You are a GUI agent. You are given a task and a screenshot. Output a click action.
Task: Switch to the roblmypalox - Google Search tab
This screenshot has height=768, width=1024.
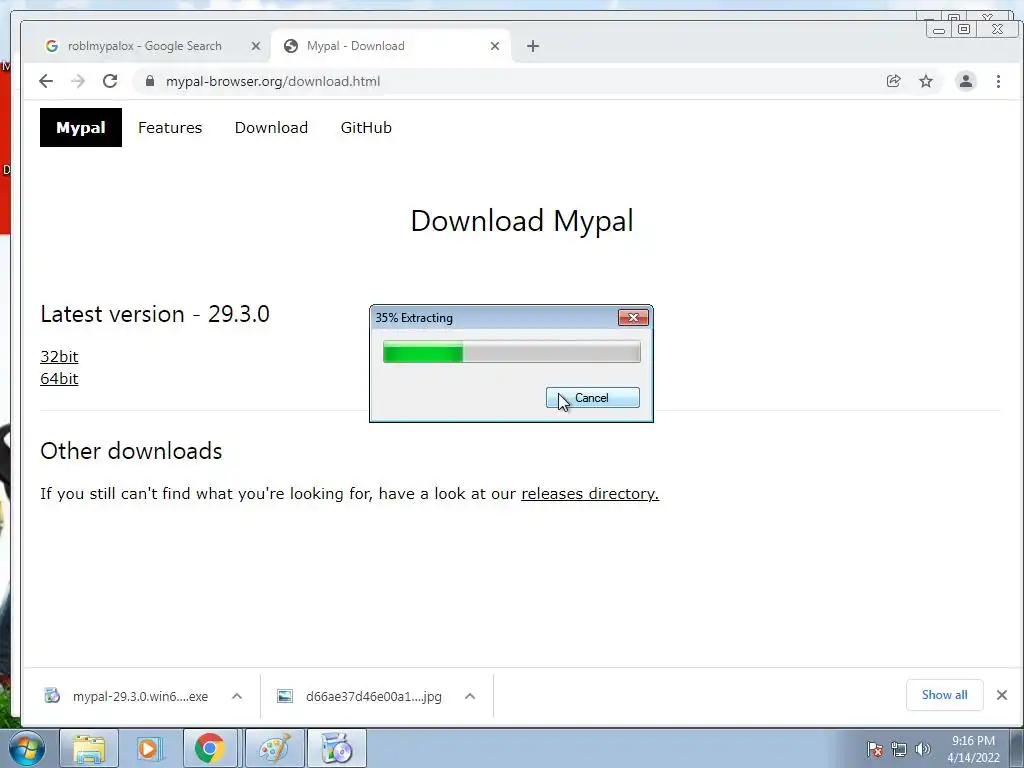point(145,46)
